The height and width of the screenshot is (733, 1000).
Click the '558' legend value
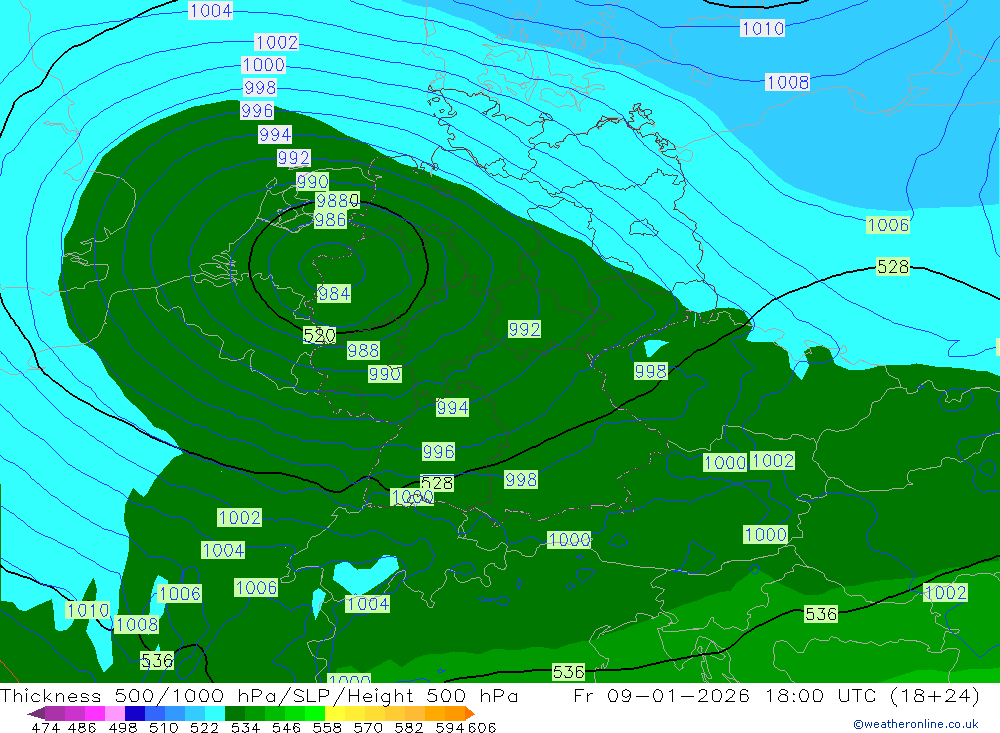pyautogui.click(x=327, y=727)
